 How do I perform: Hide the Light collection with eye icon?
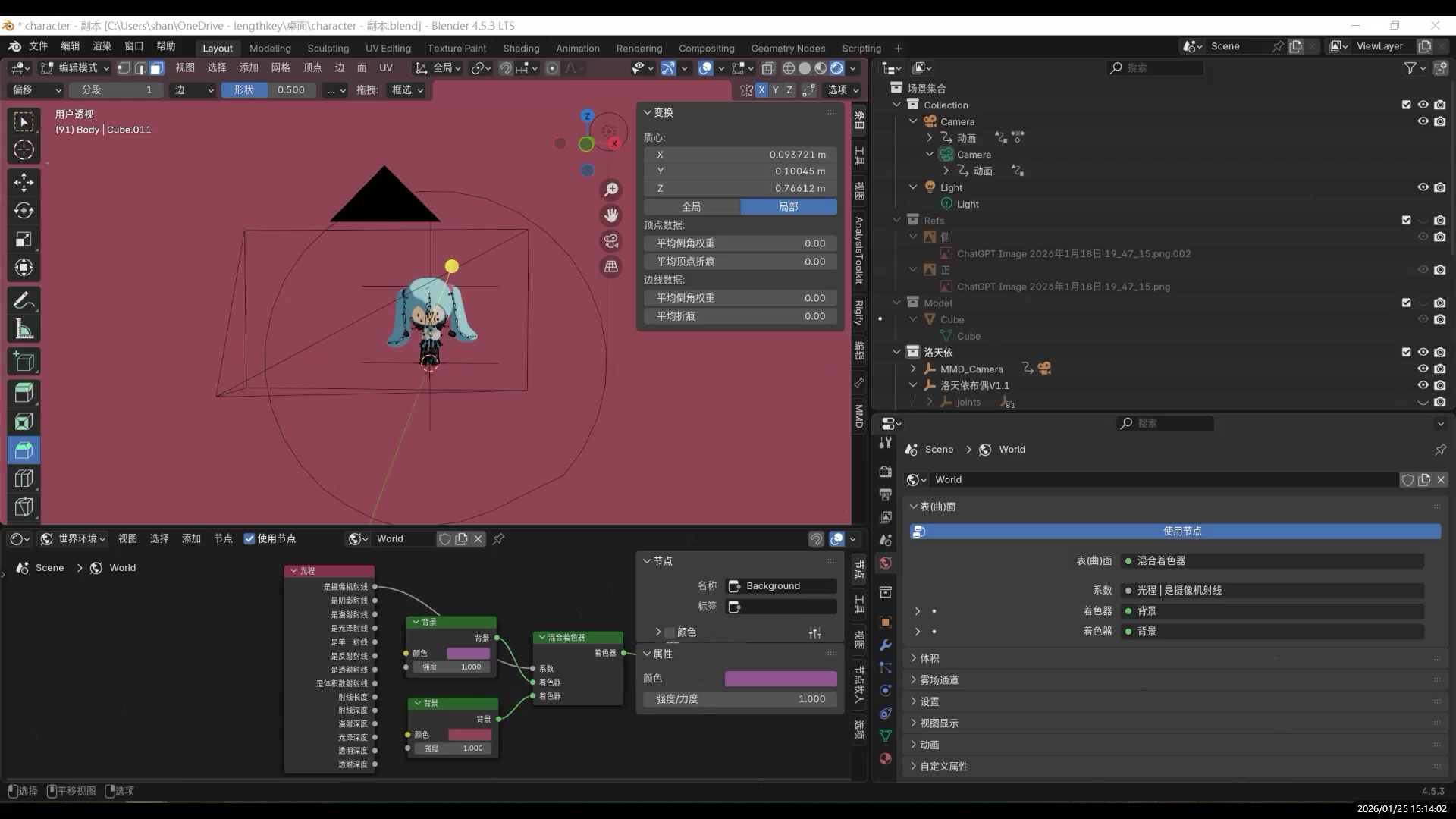tap(1423, 187)
